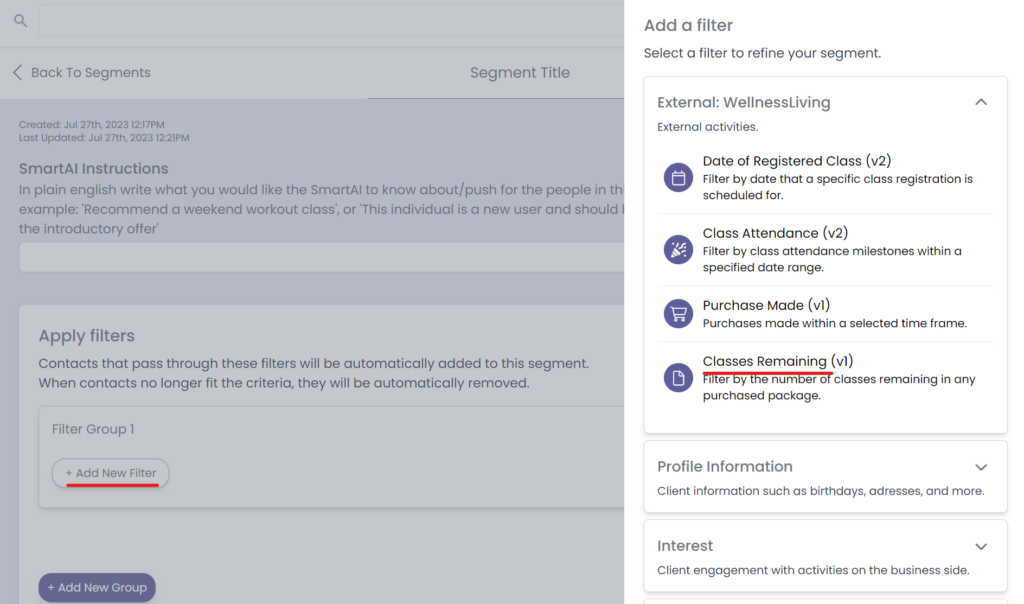Click the document icon for Classes Remaining
This screenshot has width=1024, height=604.
[x=678, y=377]
